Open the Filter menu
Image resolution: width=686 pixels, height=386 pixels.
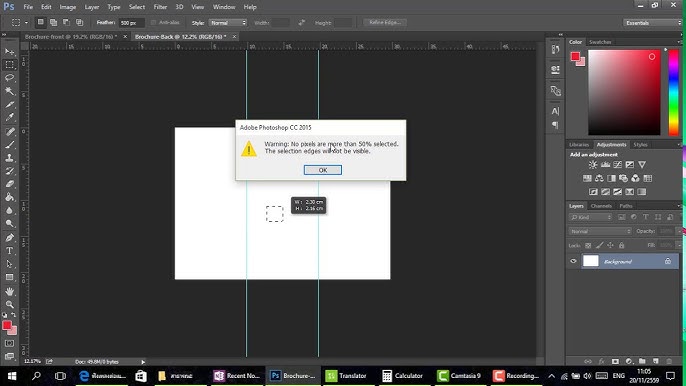(x=160, y=7)
